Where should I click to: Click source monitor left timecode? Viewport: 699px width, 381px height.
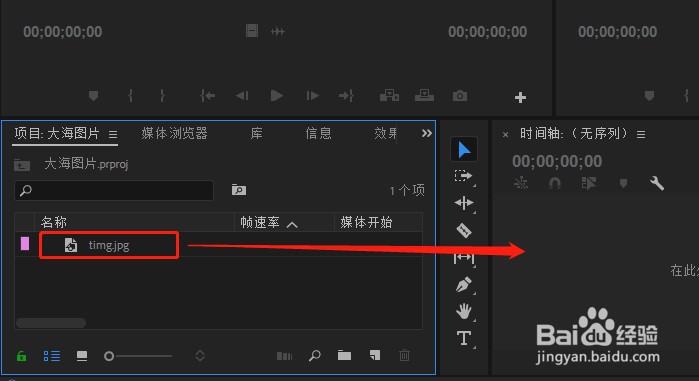click(62, 32)
